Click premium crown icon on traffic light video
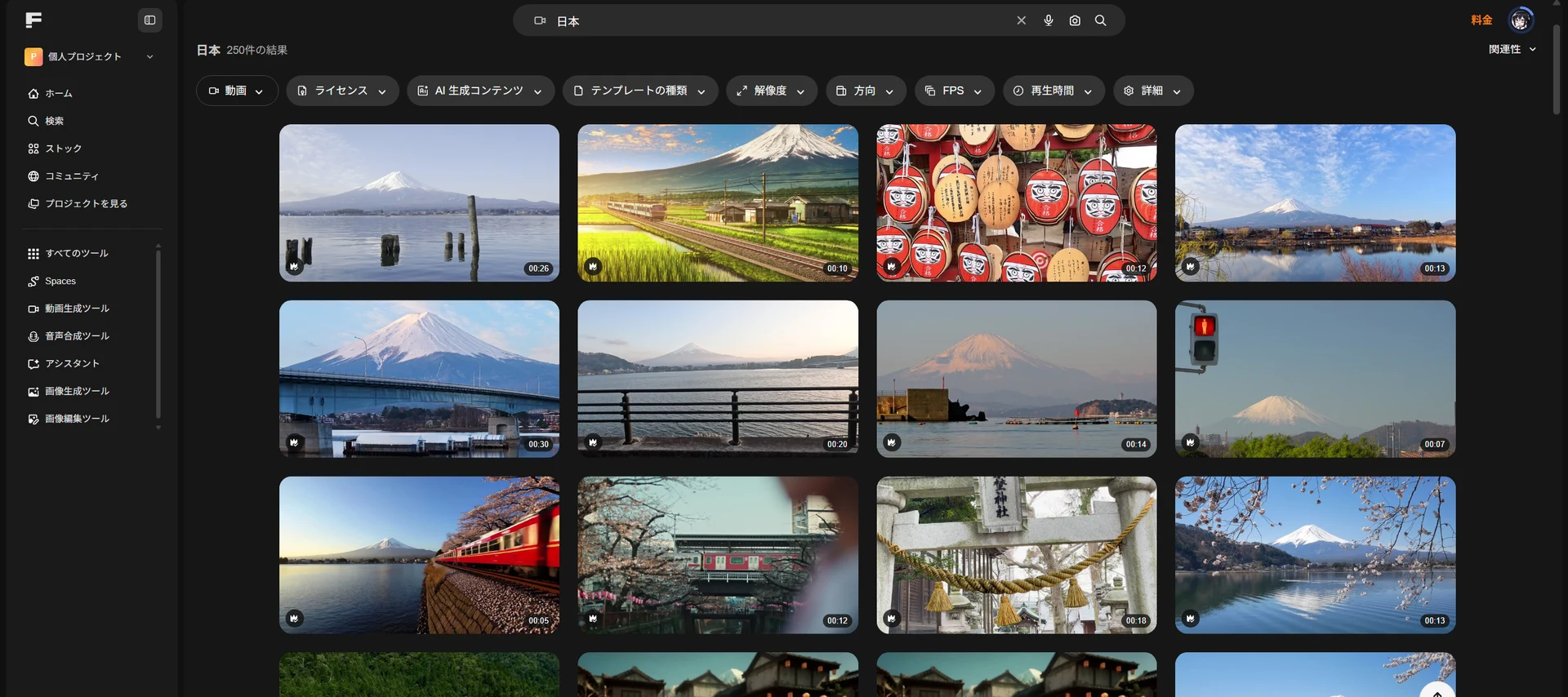 1191,442
